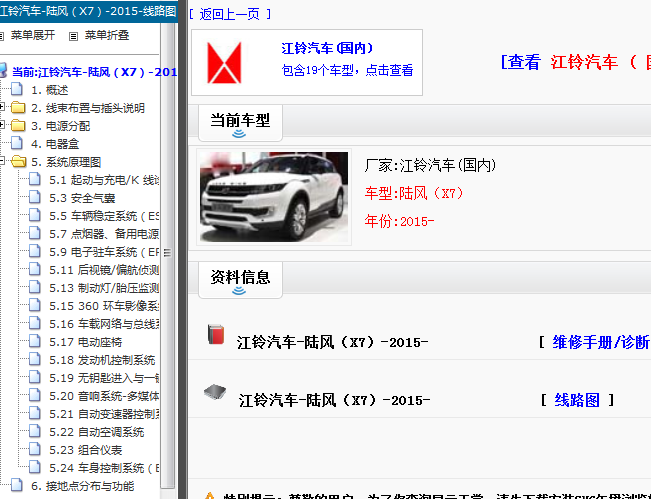Click folder icon of 3. 电源分配
The width and height of the screenshot is (651, 499).
18,125
